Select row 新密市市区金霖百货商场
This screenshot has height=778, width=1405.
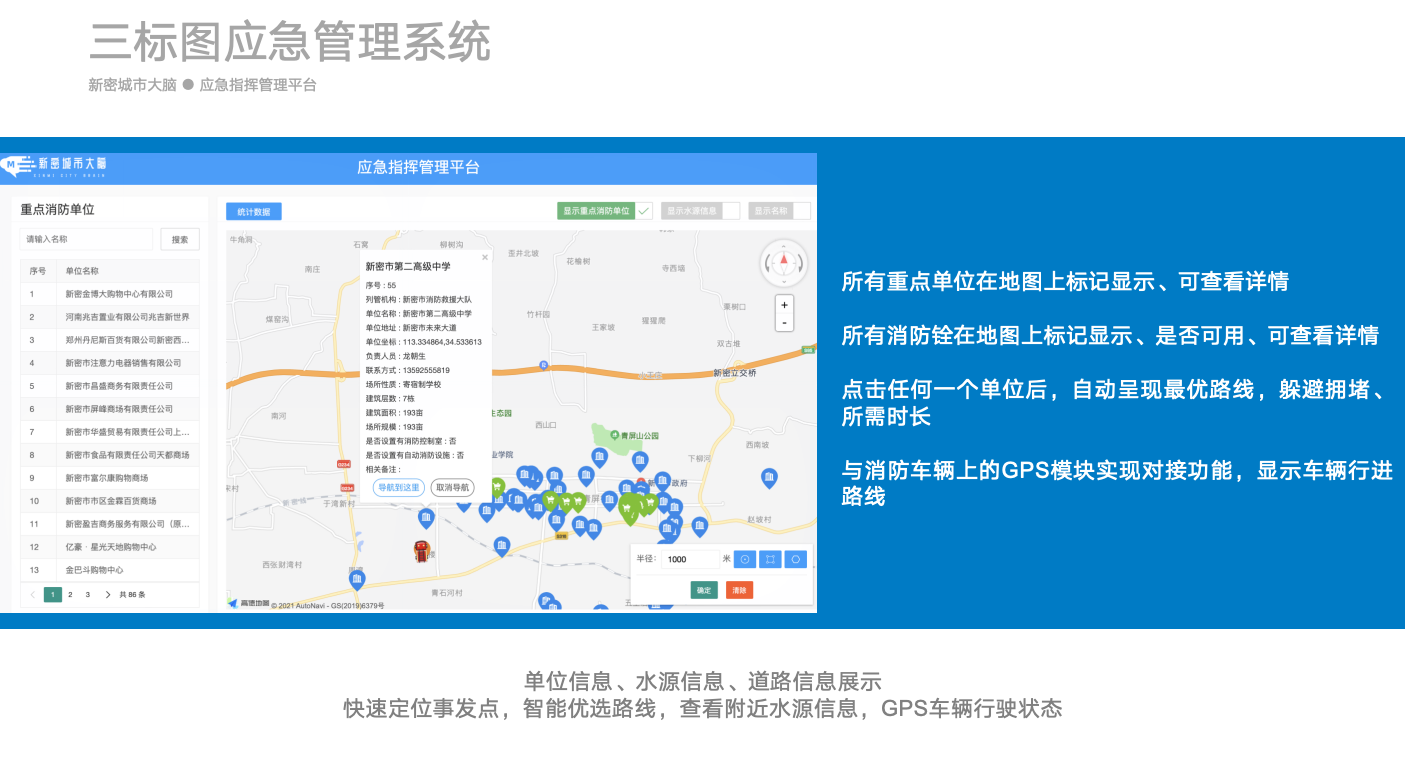click(110, 501)
